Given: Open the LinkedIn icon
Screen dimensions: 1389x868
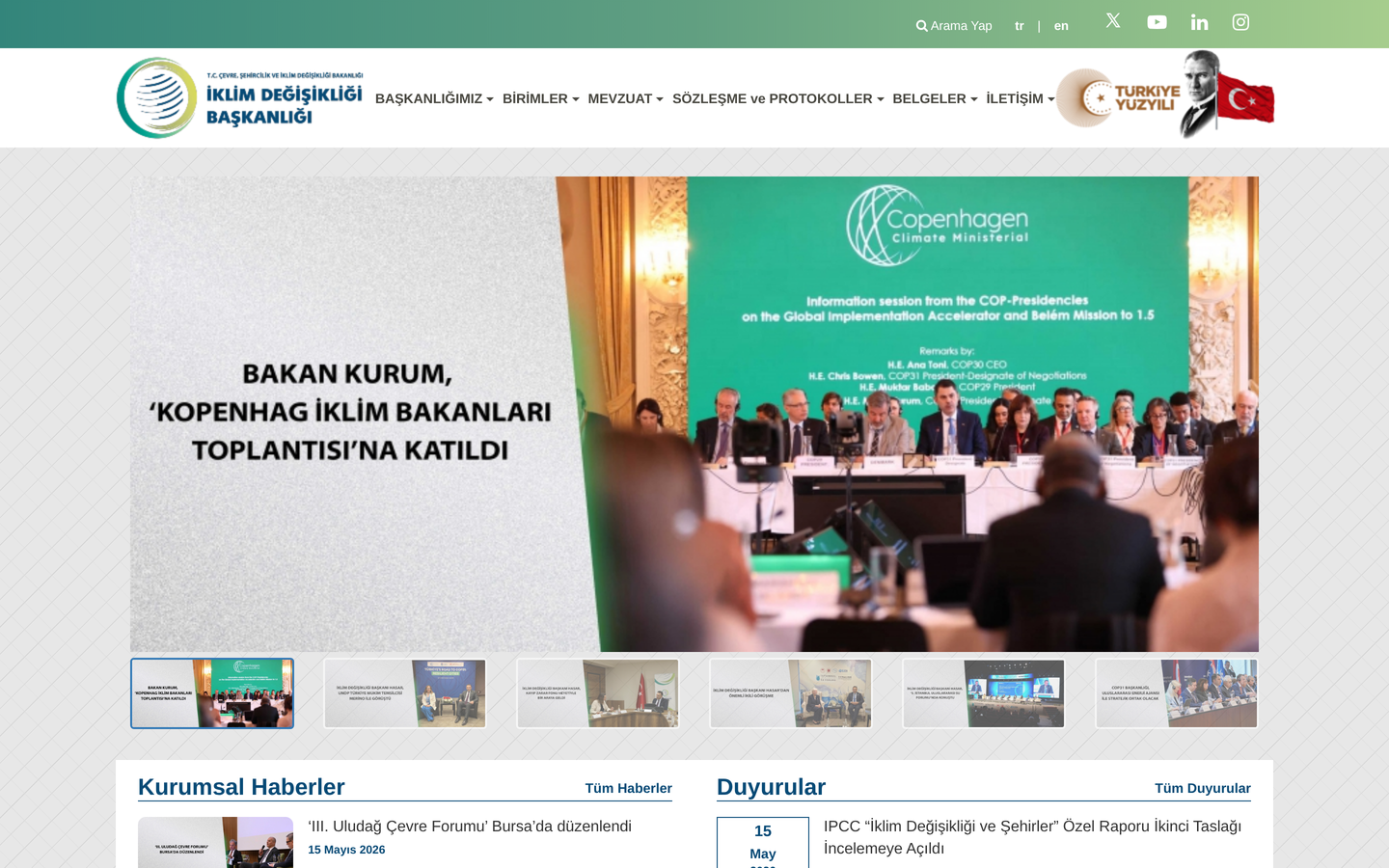Looking at the screenshot, I should pos(1199,22).
